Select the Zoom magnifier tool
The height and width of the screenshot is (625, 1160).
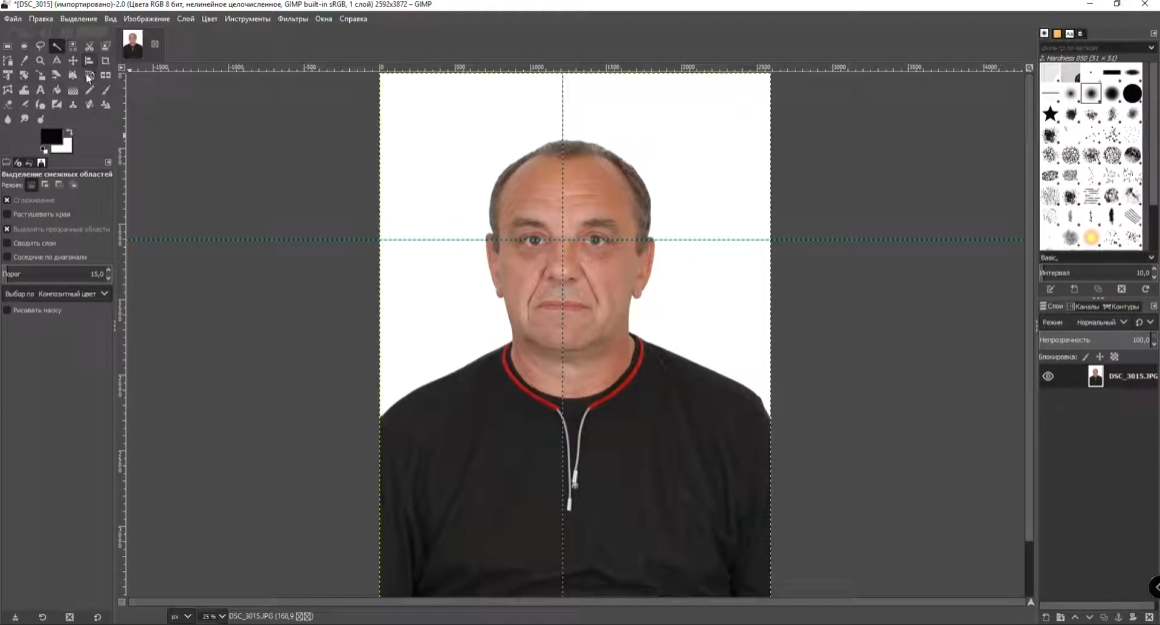(x=40, y=61)
